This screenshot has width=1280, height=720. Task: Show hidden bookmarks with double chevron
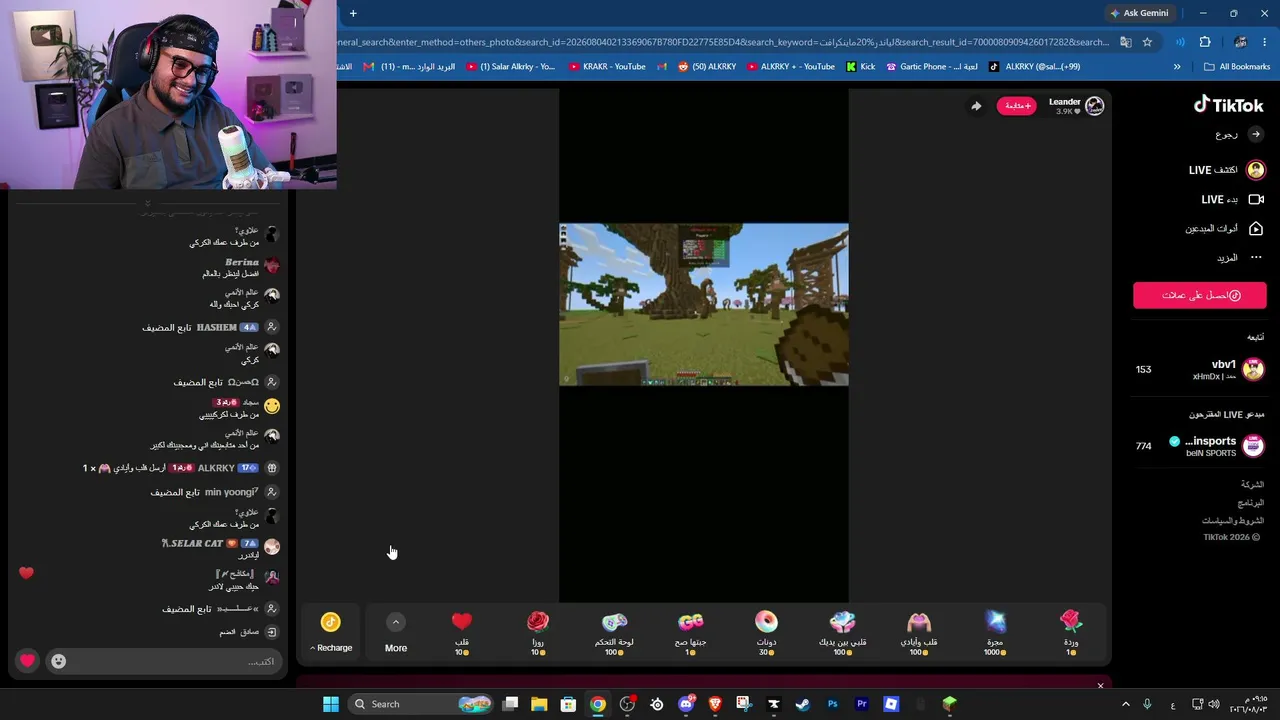point(1177,67)
